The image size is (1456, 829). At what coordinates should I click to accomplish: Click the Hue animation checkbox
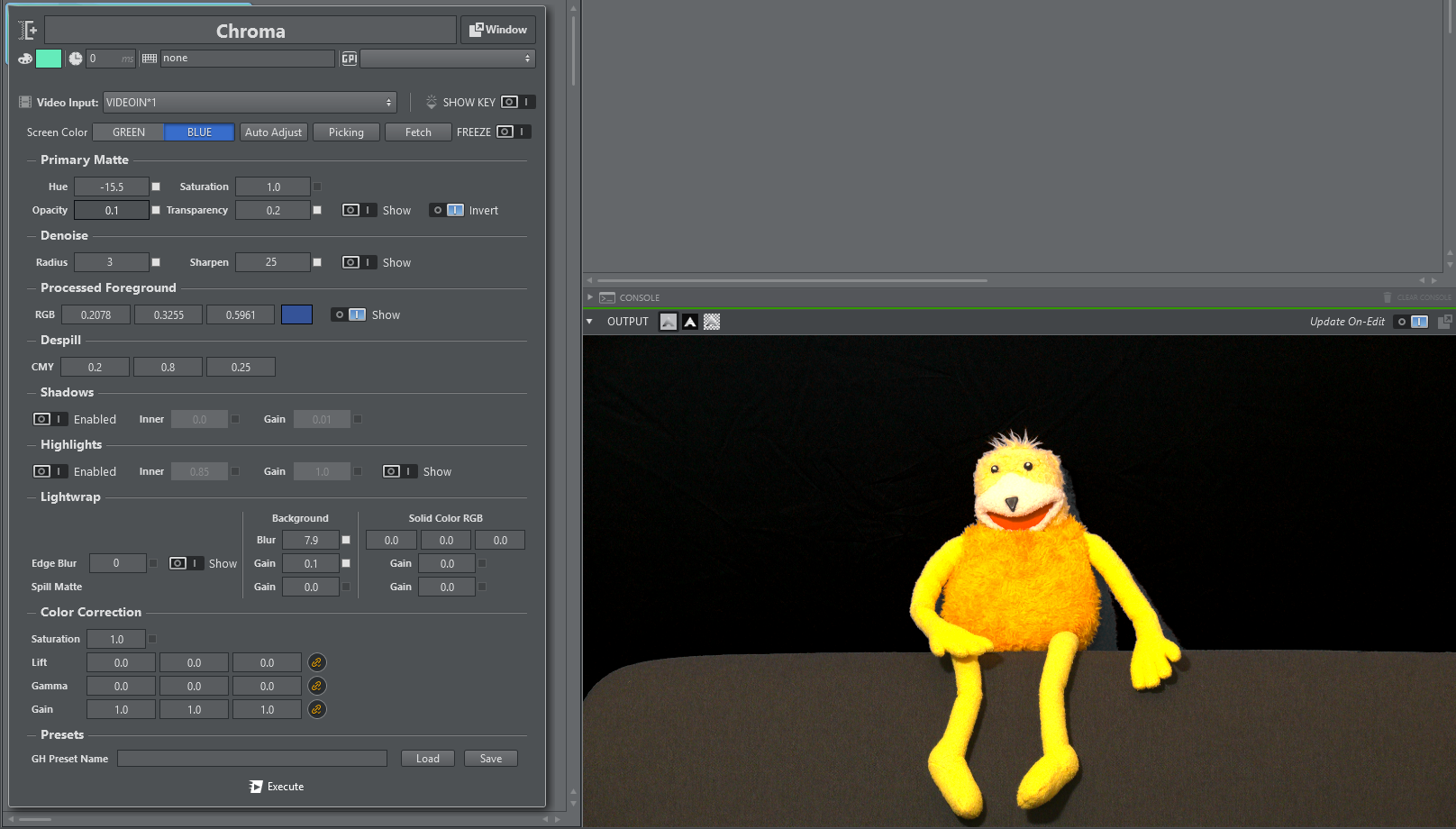click(156, 187)
